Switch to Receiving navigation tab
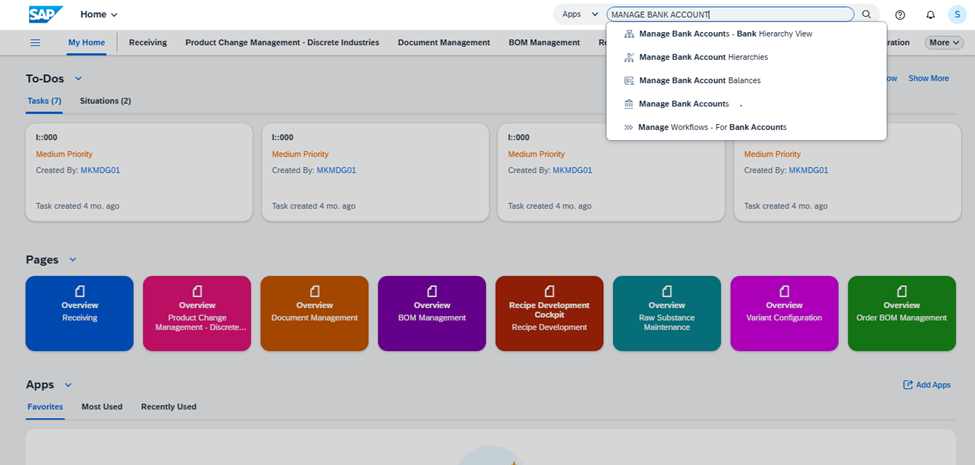This screenshot has height=465, width=975. click(148, 43)
